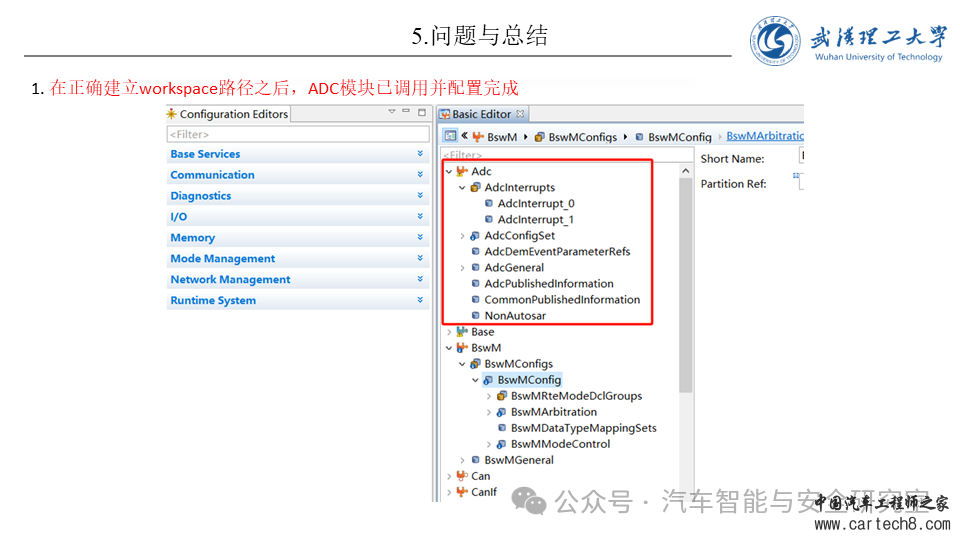The image size is (960, 540).
Task: Click the Short Name input field
Action: (801, 156)
